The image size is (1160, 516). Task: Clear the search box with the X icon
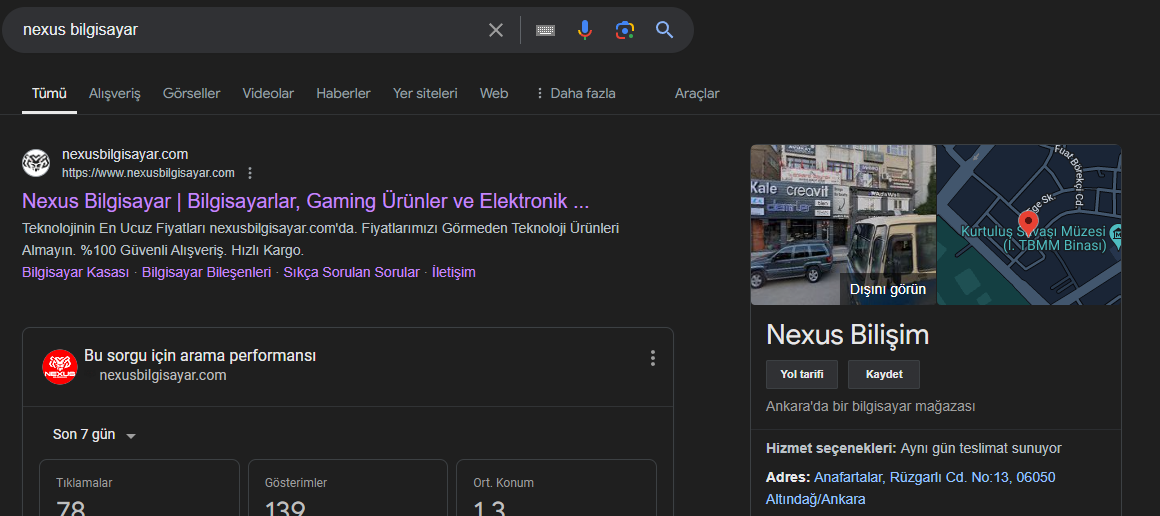(x=496, y=30)
